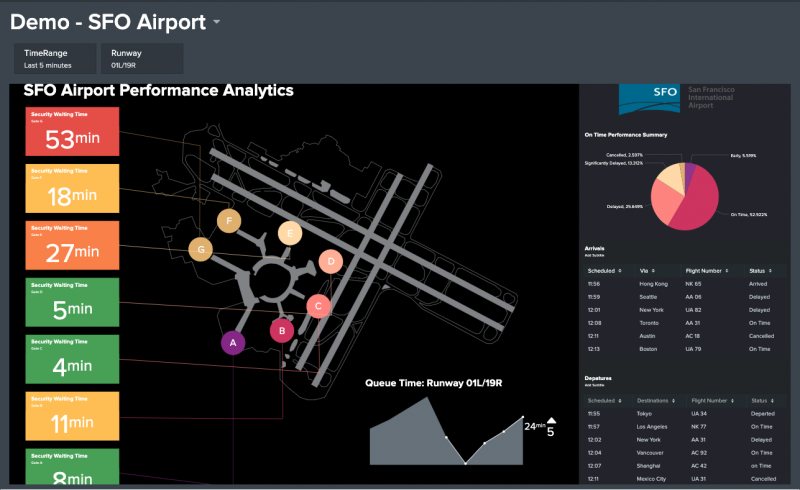This screenshot has width=800, height=490.
Task: Sort Departures table by Destinations column
Action: (656, 401)
